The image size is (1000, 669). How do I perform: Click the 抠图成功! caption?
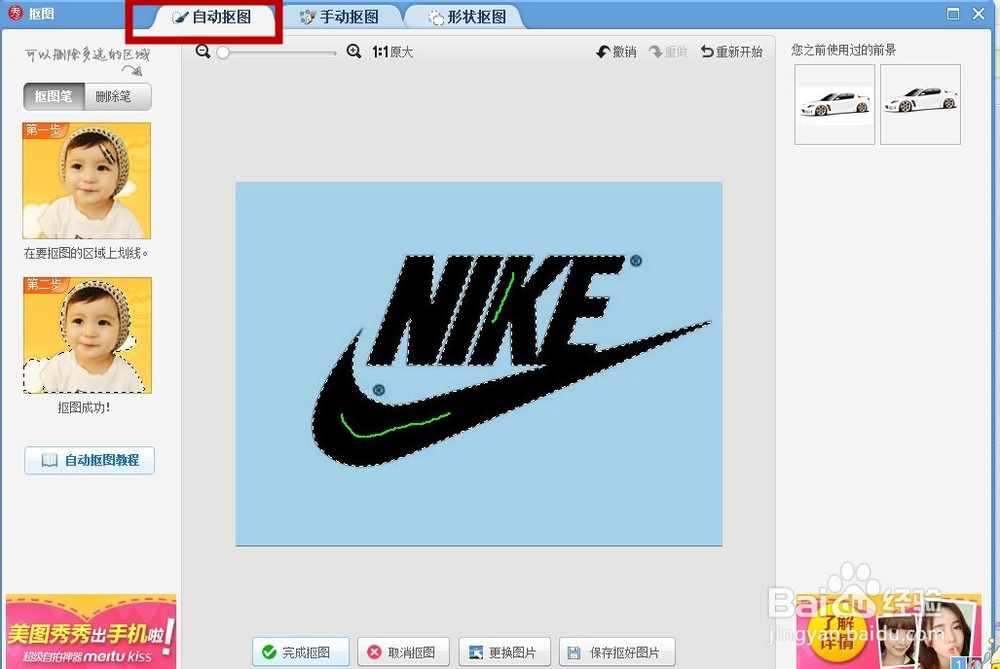tap(84, 407)
